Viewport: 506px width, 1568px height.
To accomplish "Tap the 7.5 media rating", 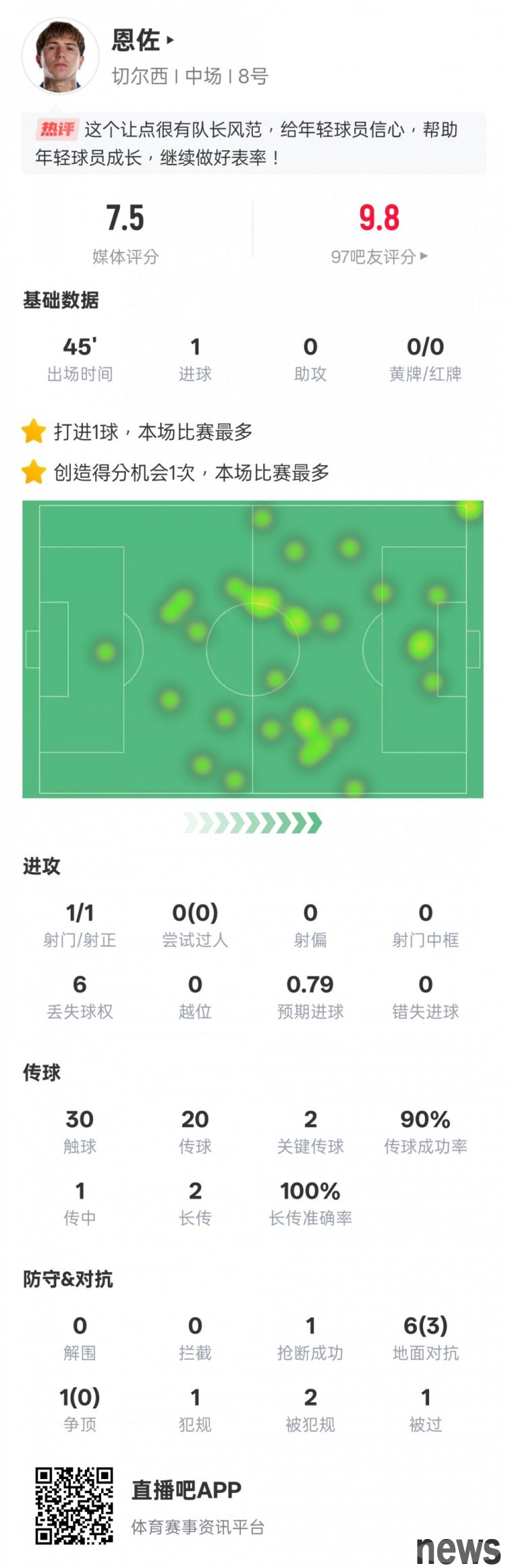I will click(x=125, y=219).
